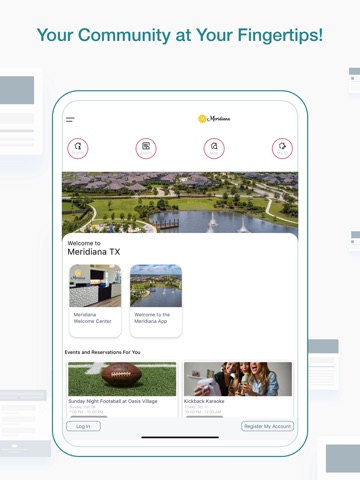This screenshot has width=360, height=480.
Task: Open the Map shortcut icon
Action: click(214, 148)
